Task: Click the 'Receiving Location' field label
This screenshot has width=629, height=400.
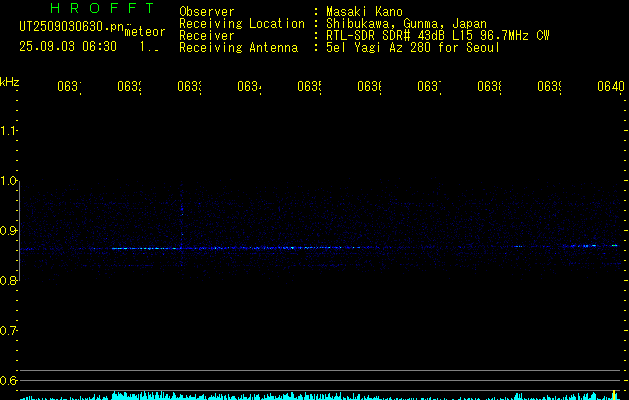Action: [x=242, y=24]
